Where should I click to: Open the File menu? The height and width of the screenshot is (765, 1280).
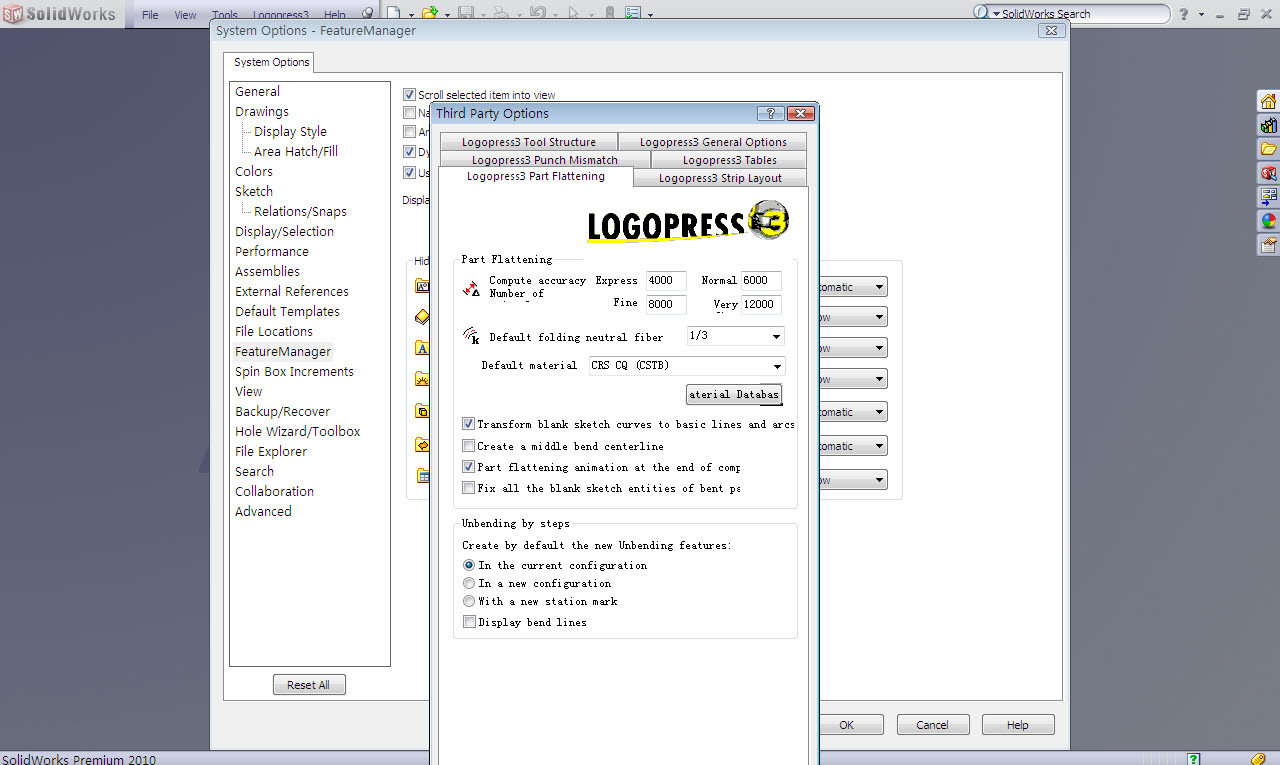[x=150, y=15]
